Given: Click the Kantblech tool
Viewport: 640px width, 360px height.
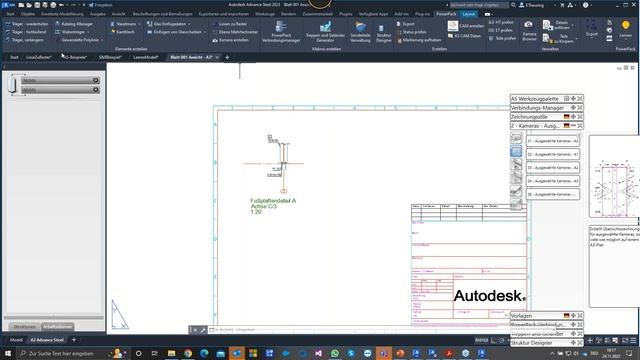Looking at the screenshot, I should click(122, 32).
